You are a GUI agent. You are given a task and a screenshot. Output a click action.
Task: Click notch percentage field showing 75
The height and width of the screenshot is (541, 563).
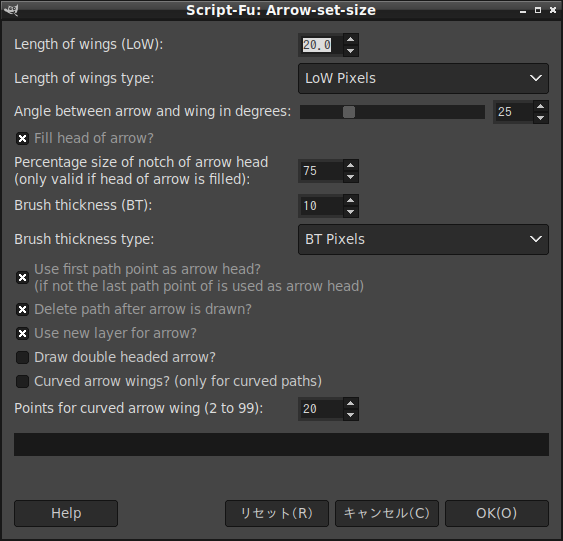321,171
